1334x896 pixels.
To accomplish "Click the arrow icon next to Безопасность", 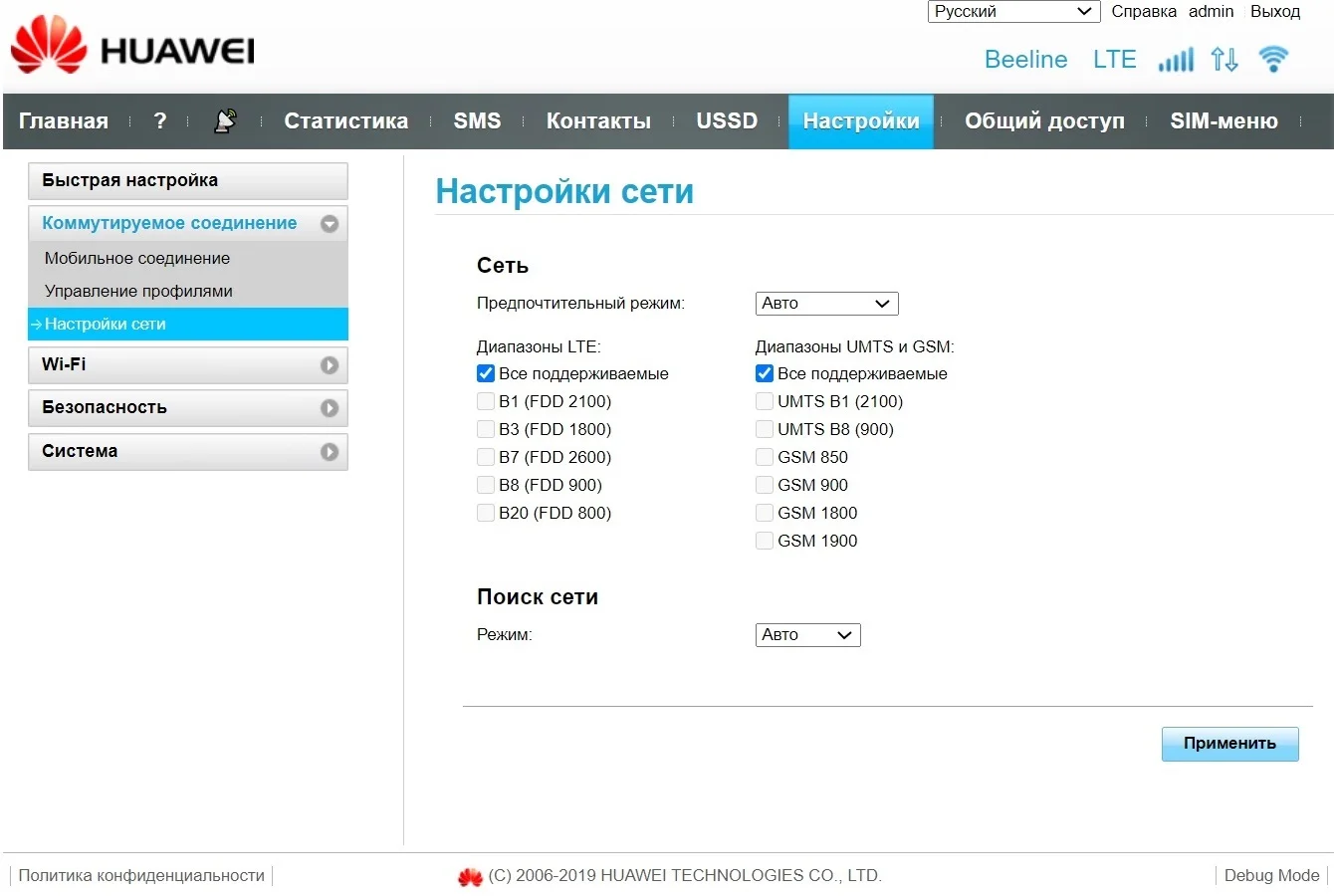I will point(330,408).
